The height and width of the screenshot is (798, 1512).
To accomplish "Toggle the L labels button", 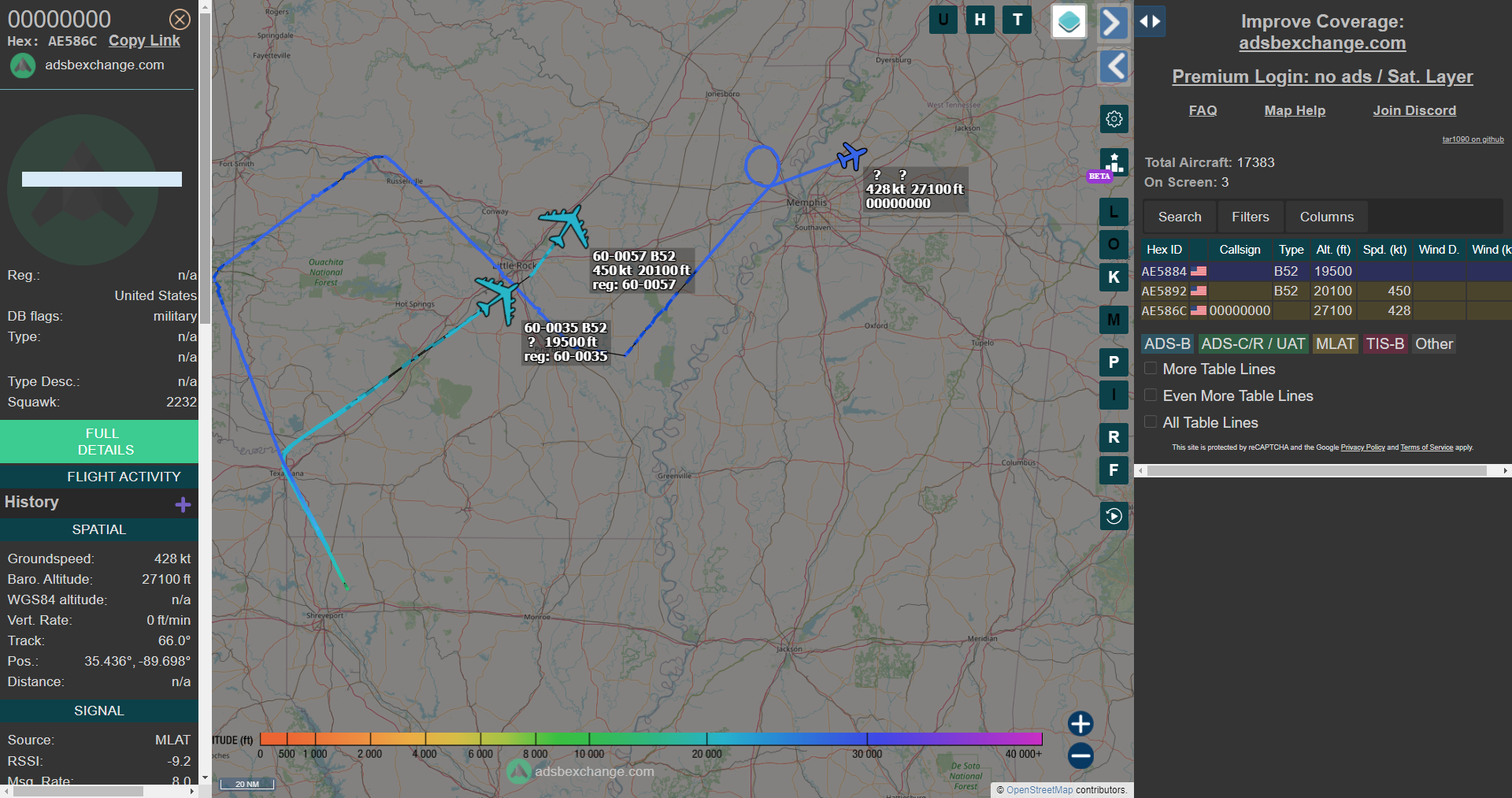I will tap(1114, 212).
